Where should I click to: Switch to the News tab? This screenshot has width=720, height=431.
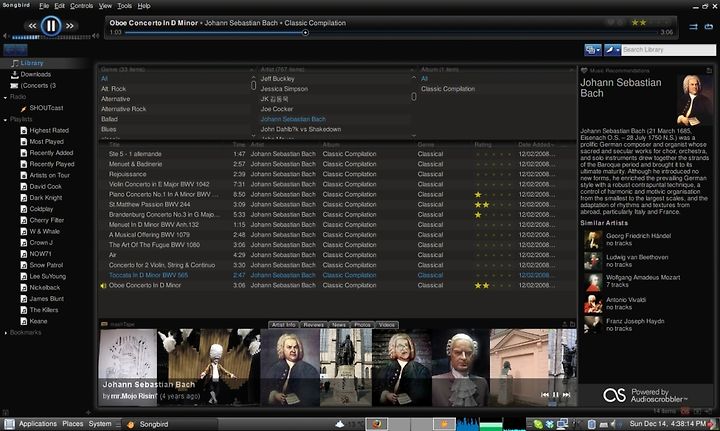pyautogui.click(x=339, y=325)
